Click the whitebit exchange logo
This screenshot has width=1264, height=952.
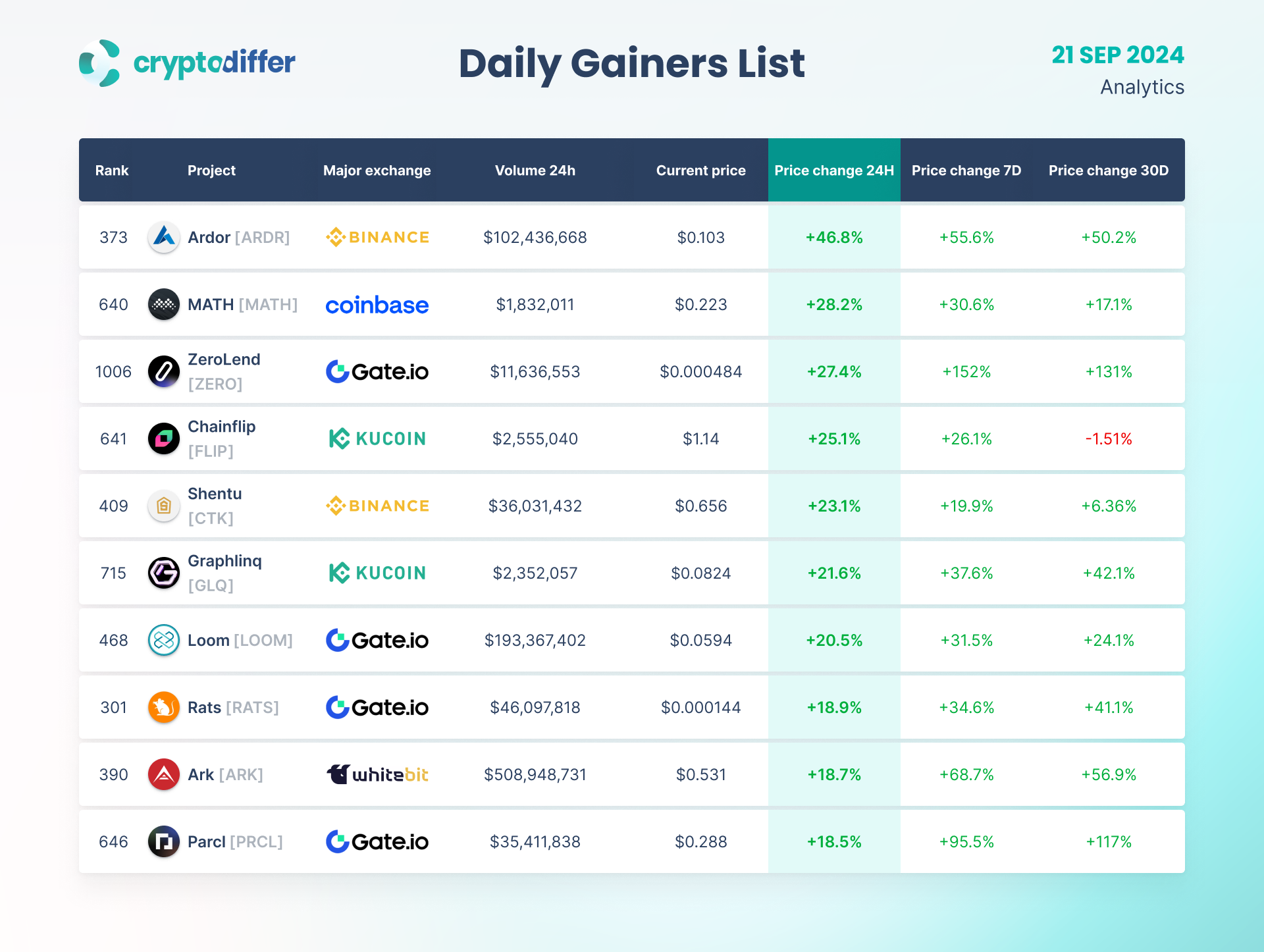[x=377, y=775]
